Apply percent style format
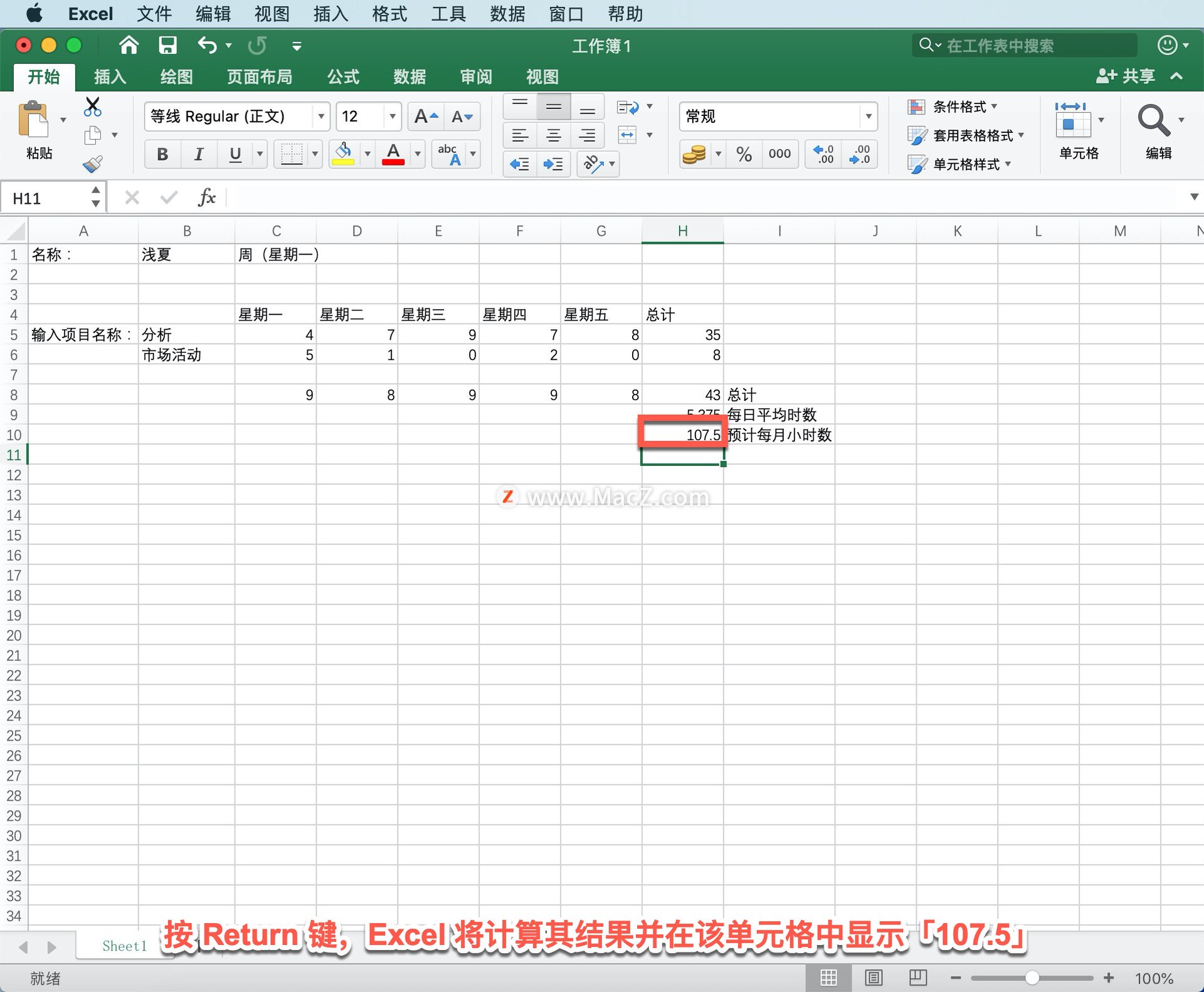 pos(744,154)
